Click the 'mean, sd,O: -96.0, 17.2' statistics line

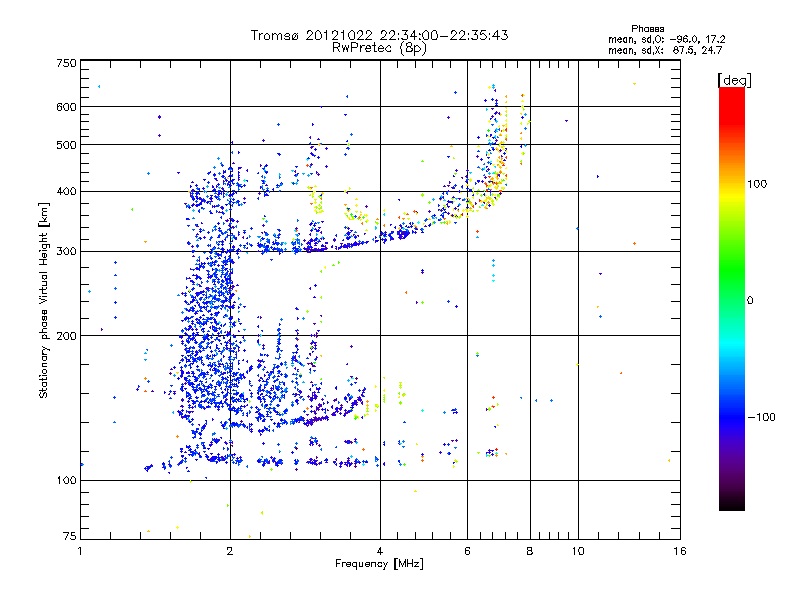tap(666, 40)
